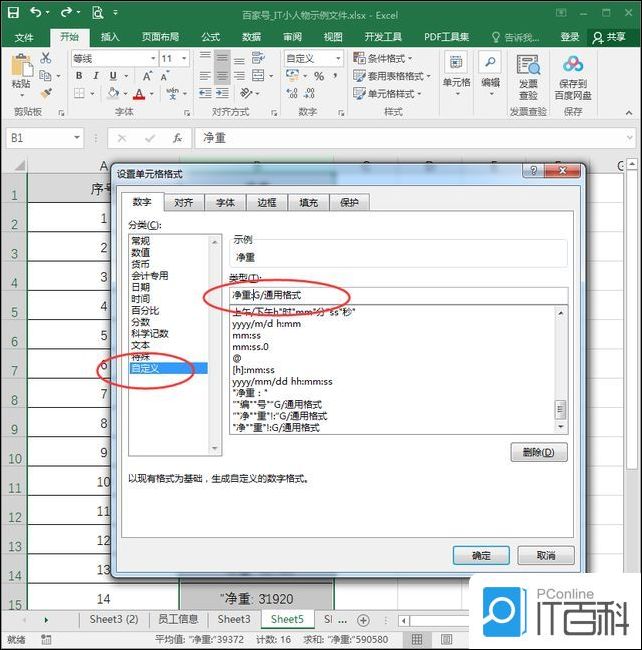642x650 pixels.
Task: Undo the last action
Action: click(36, 12)
